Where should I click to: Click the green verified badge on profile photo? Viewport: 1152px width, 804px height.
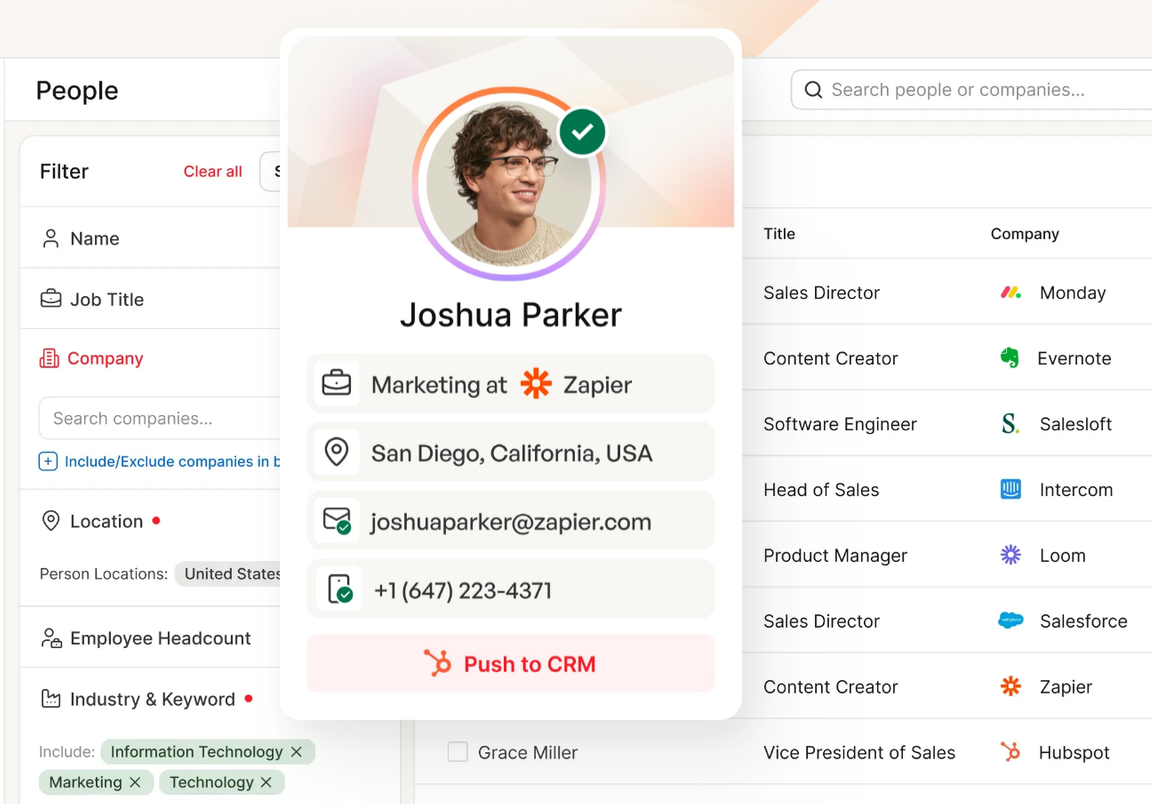click(x=582, y=132)
